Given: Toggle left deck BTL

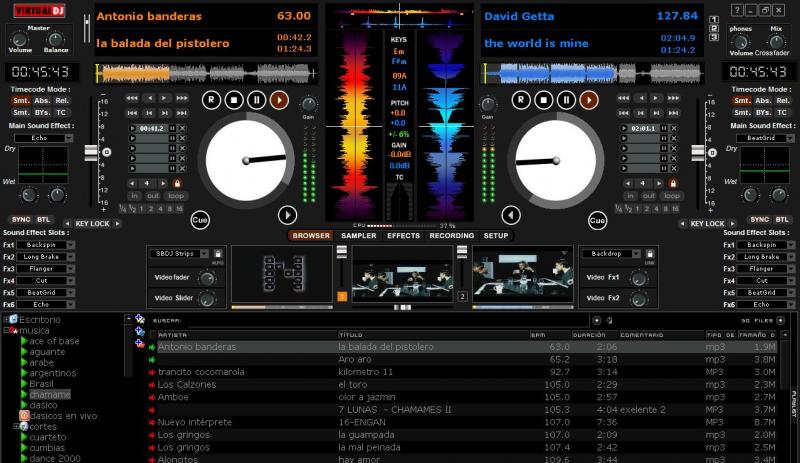Looking at the screenshot, I should [43, 220].
